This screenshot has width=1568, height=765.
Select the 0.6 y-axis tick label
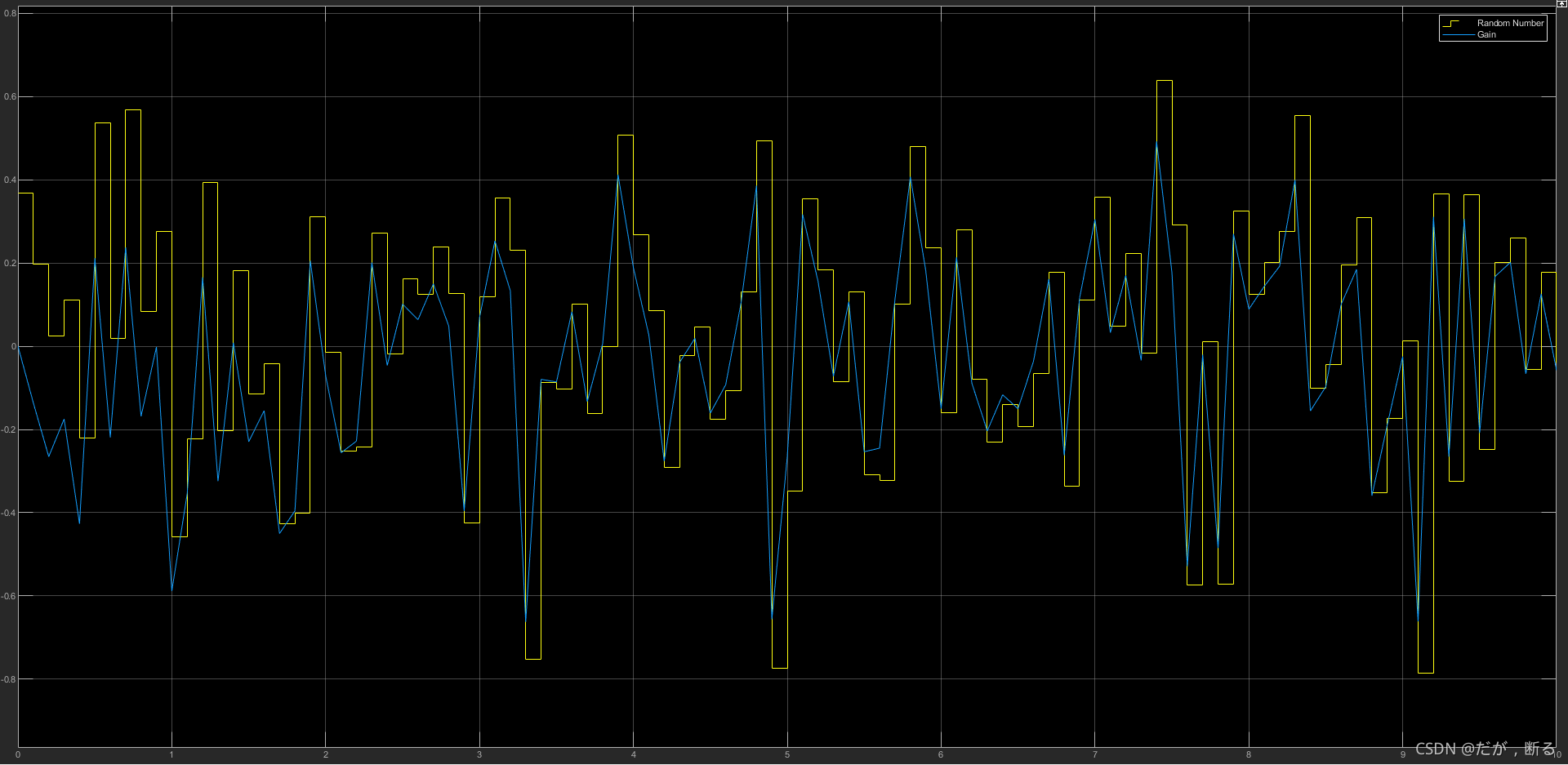[10, 96]
